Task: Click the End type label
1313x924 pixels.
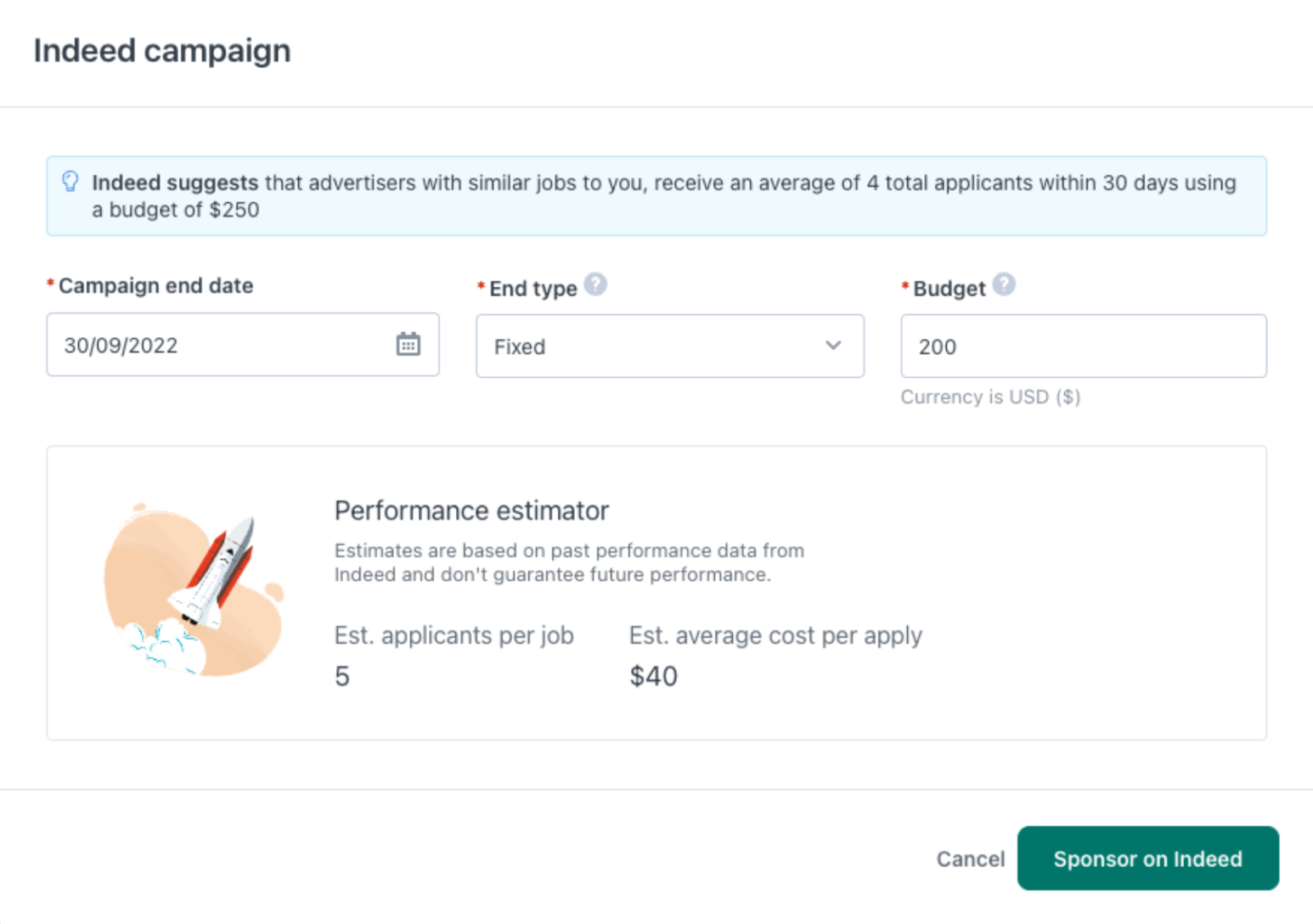Action: pos(533,289)
